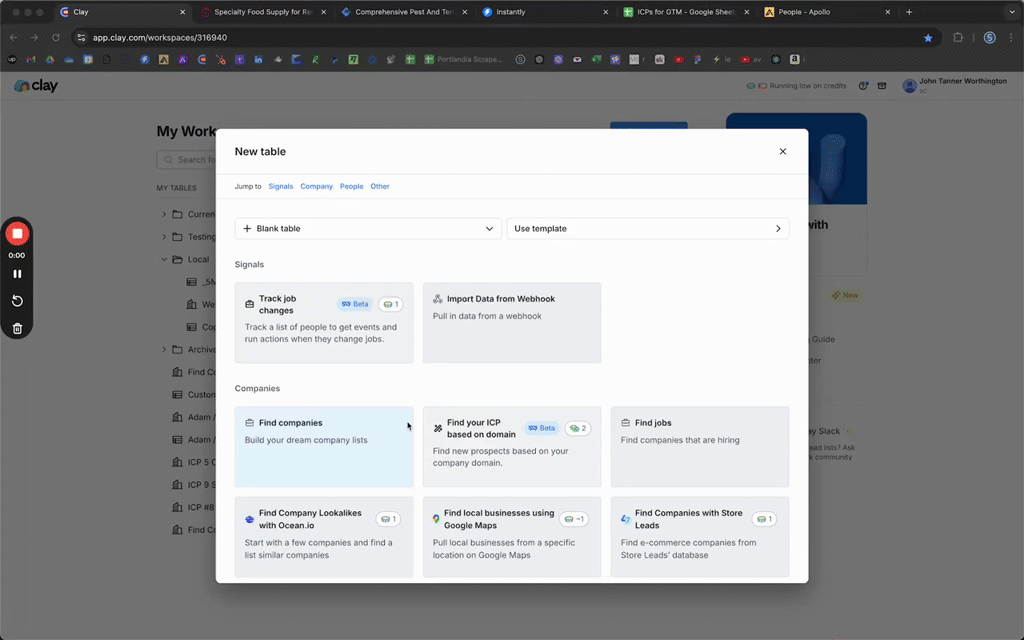
Task: Pause the screen recording
Action: pos(17,274)
